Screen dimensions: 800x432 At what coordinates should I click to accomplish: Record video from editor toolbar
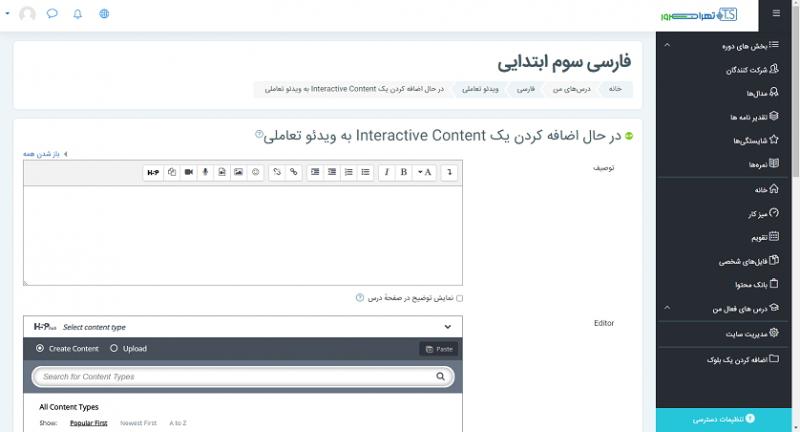(x=189, y=172)
